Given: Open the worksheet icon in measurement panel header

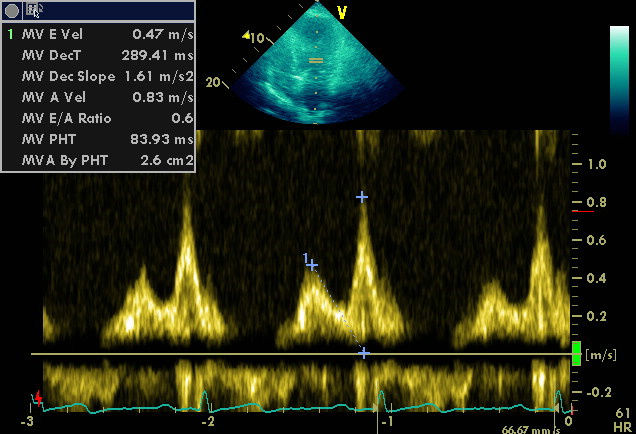Looking at the screenshot, I should [34, 10].
